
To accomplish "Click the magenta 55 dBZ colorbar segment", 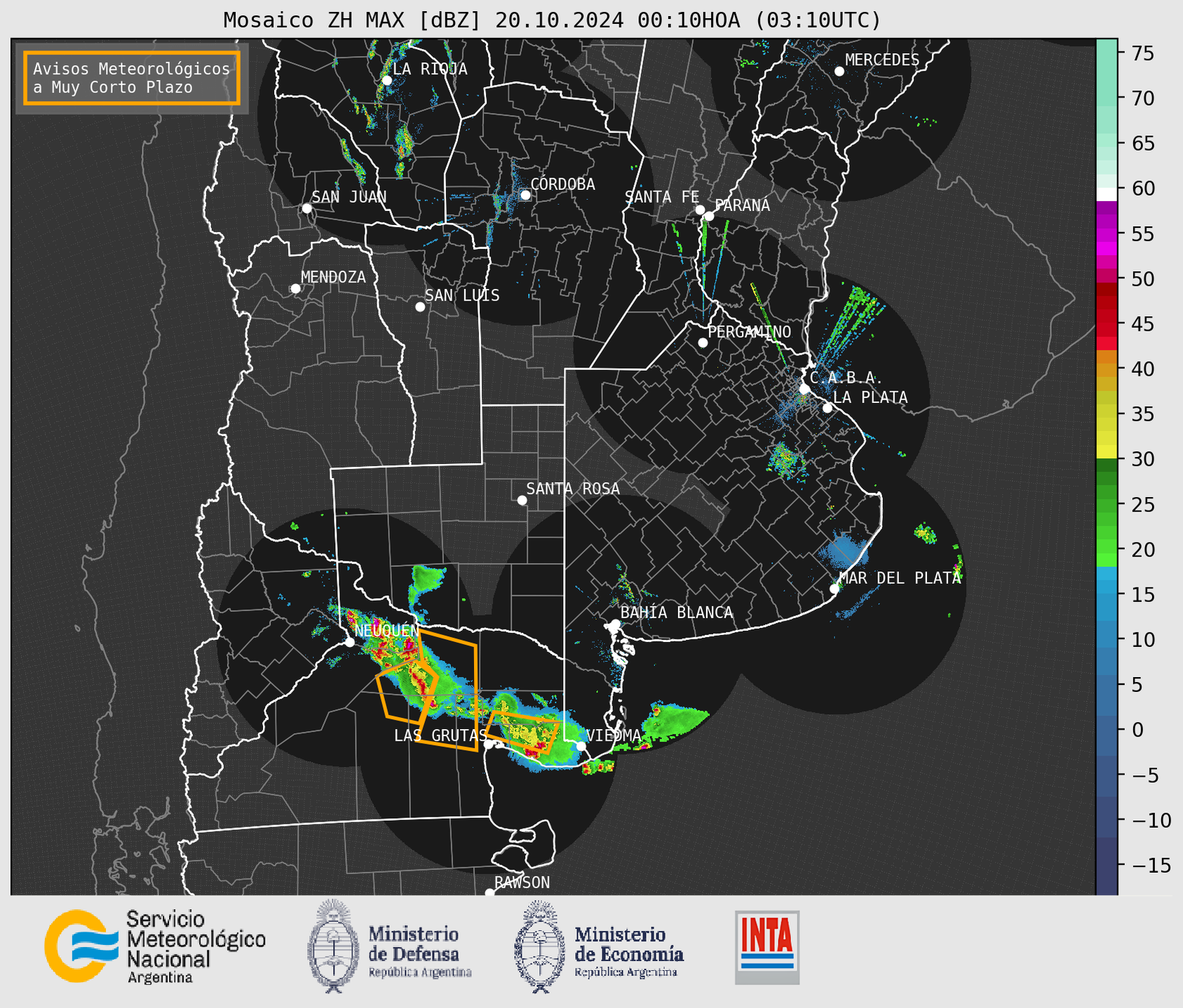I will point(1106,235).
